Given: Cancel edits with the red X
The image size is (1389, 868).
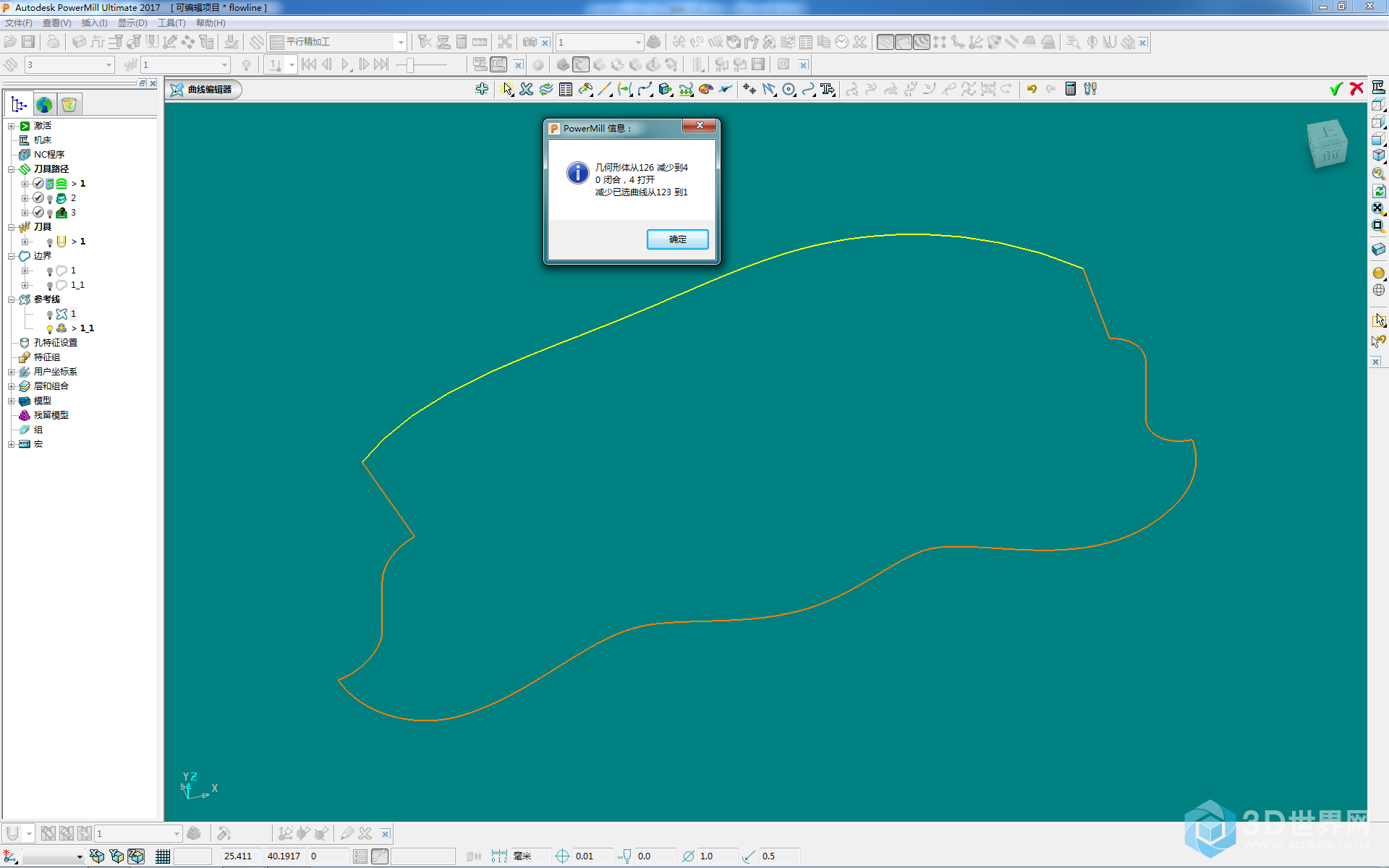Looking at the screenshot, I should tap(1356, 88).
